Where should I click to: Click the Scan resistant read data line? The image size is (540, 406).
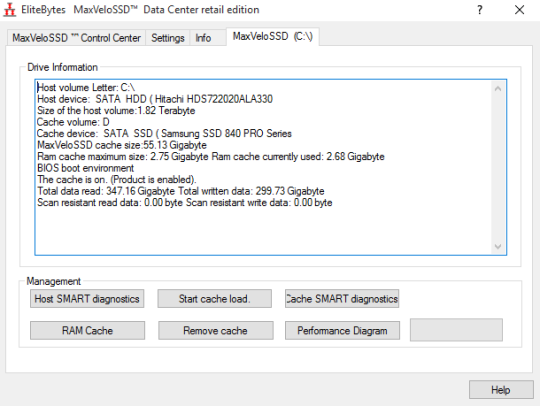click(x=185, y=202)
